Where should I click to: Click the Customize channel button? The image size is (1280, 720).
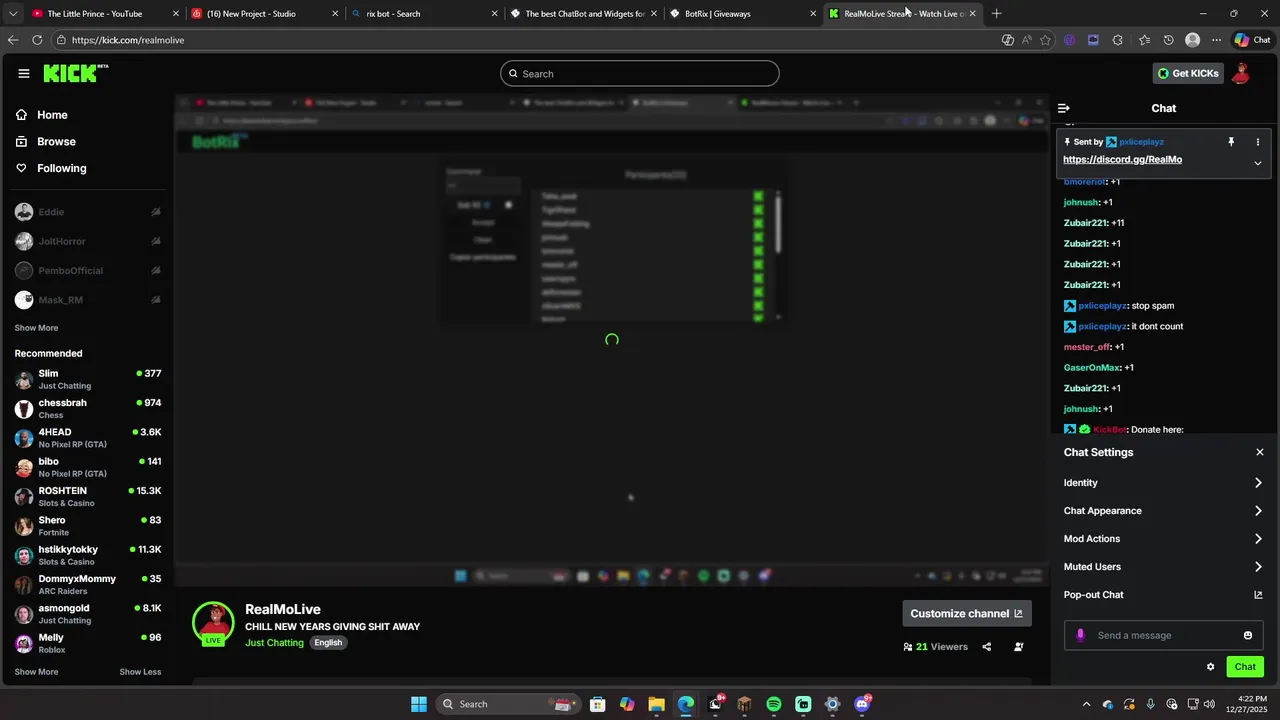point(967,614)
